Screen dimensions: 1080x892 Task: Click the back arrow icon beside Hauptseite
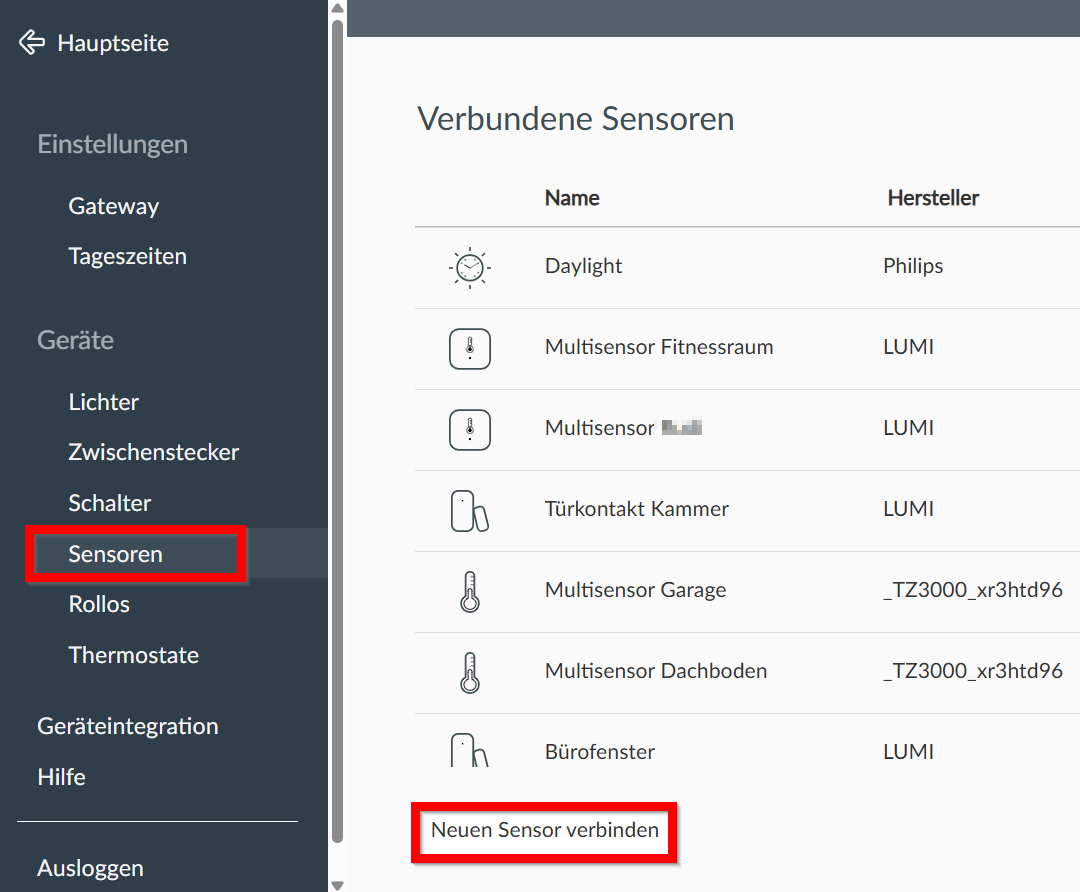(32, 43)
